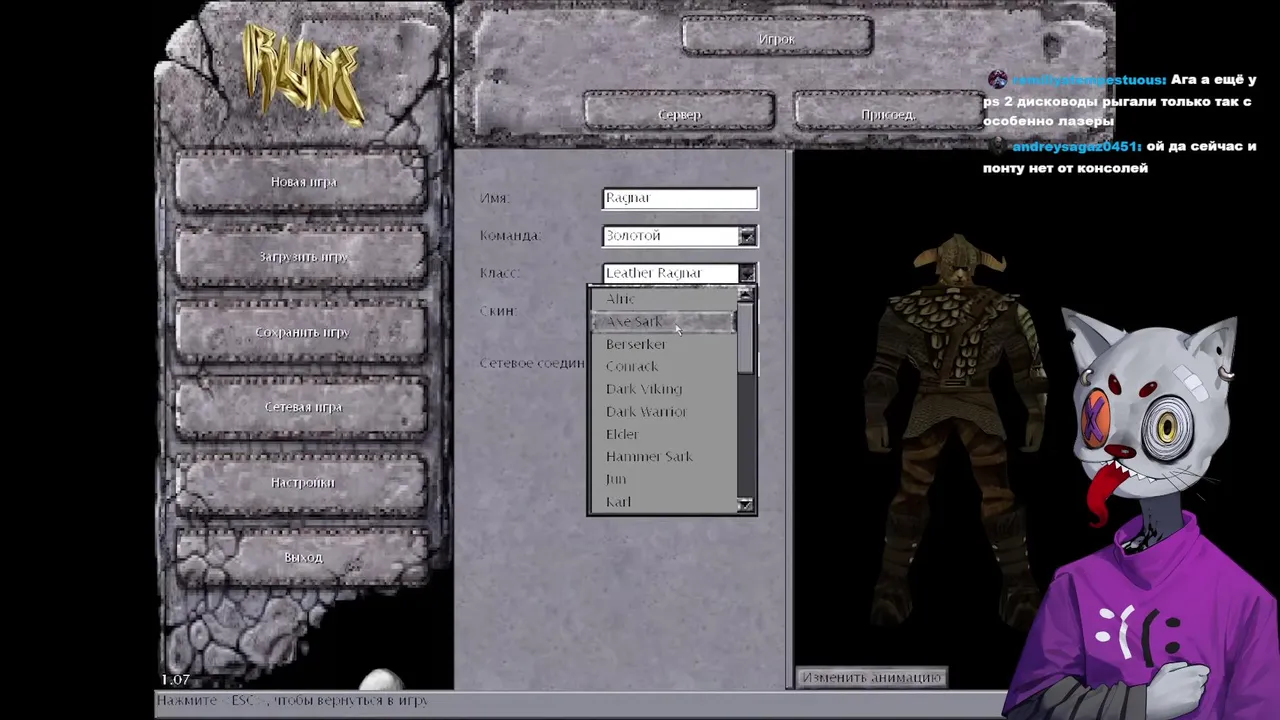Screen dimensions: 1280x720
Task: Open the Команда dropdown showing Золотой
Action: click(680, 236)
